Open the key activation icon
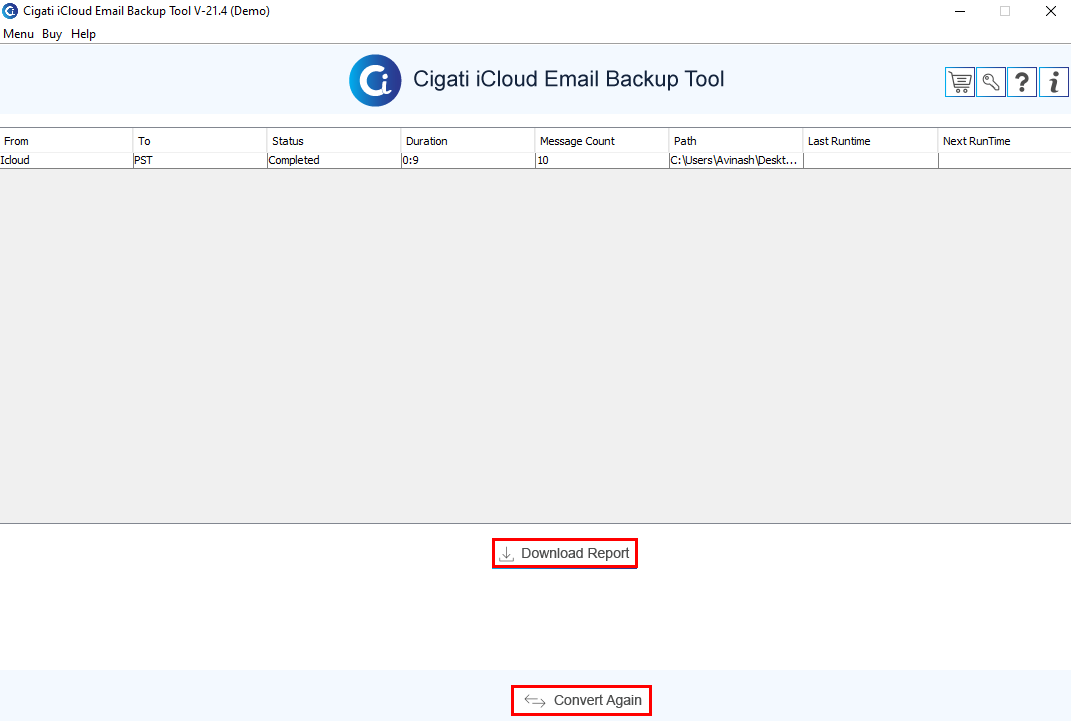The height and width of the screenshot is (721, 1071). click(x=991, y=82)
